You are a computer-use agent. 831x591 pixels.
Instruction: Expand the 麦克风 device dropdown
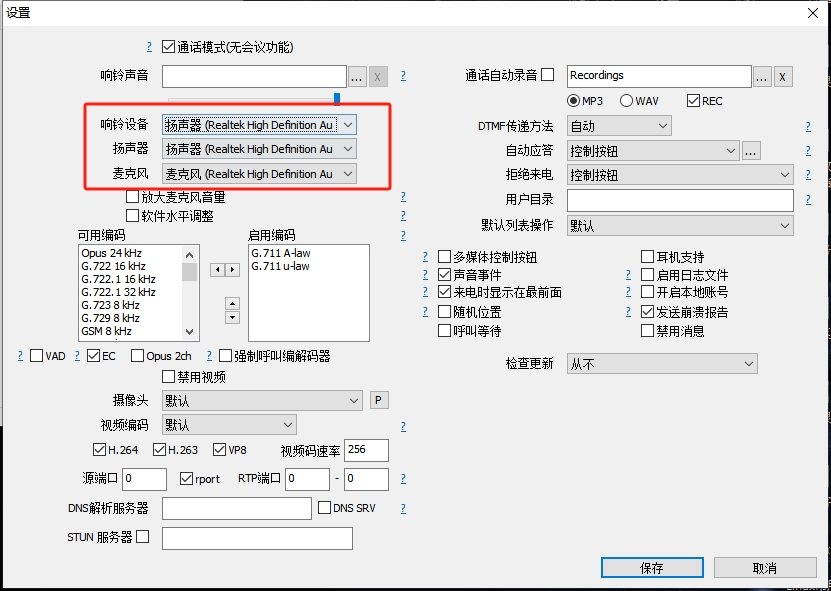point(259,174)
